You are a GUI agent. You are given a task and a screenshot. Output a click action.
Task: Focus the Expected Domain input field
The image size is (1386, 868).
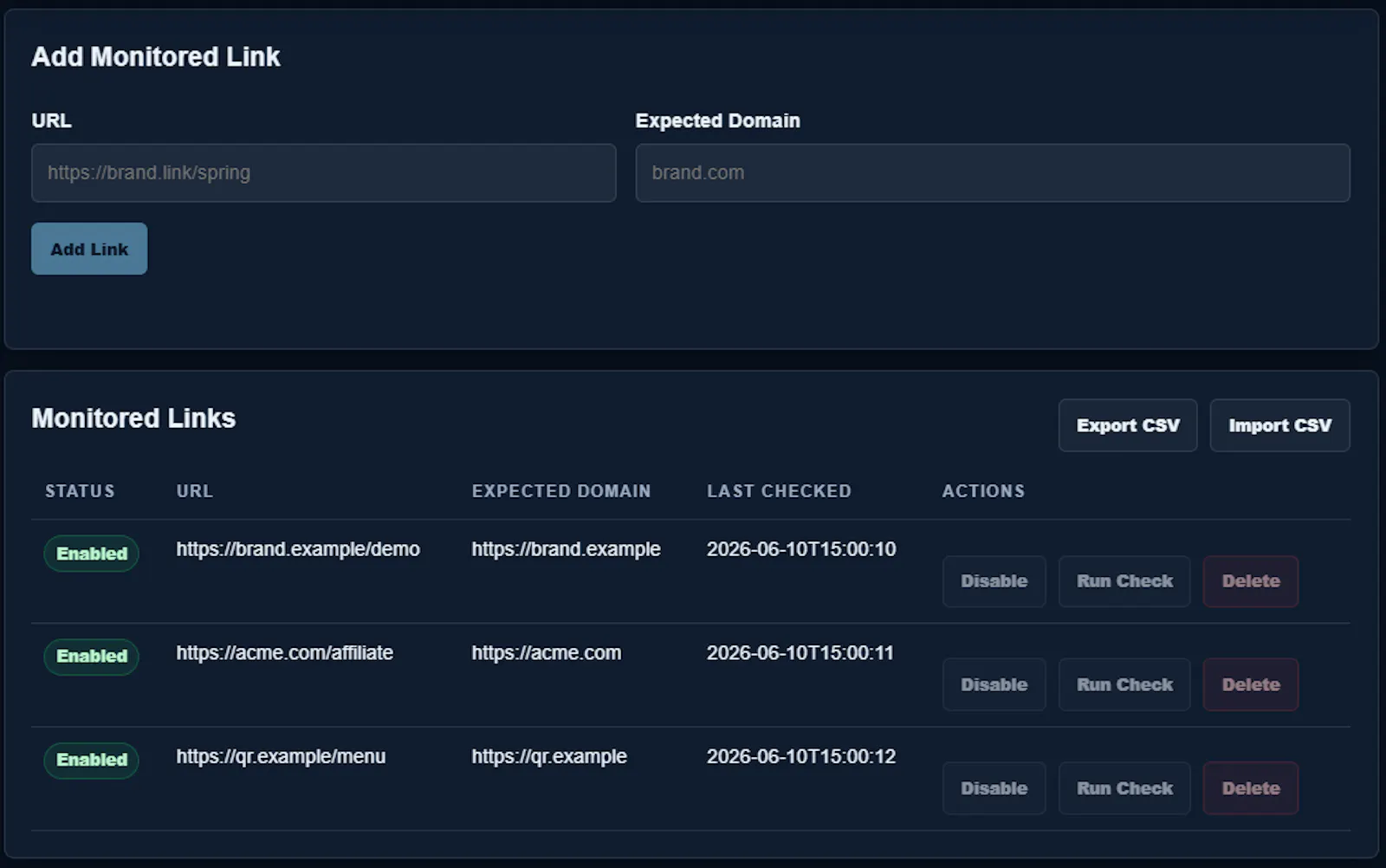992,172
